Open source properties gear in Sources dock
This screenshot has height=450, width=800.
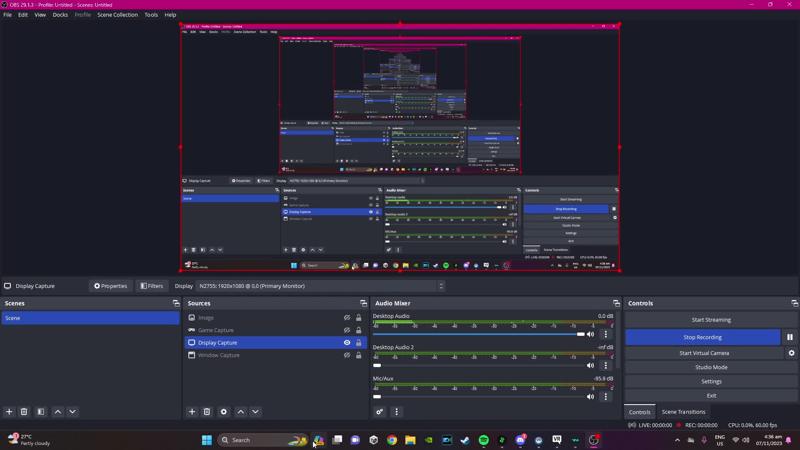click(223, 412)
